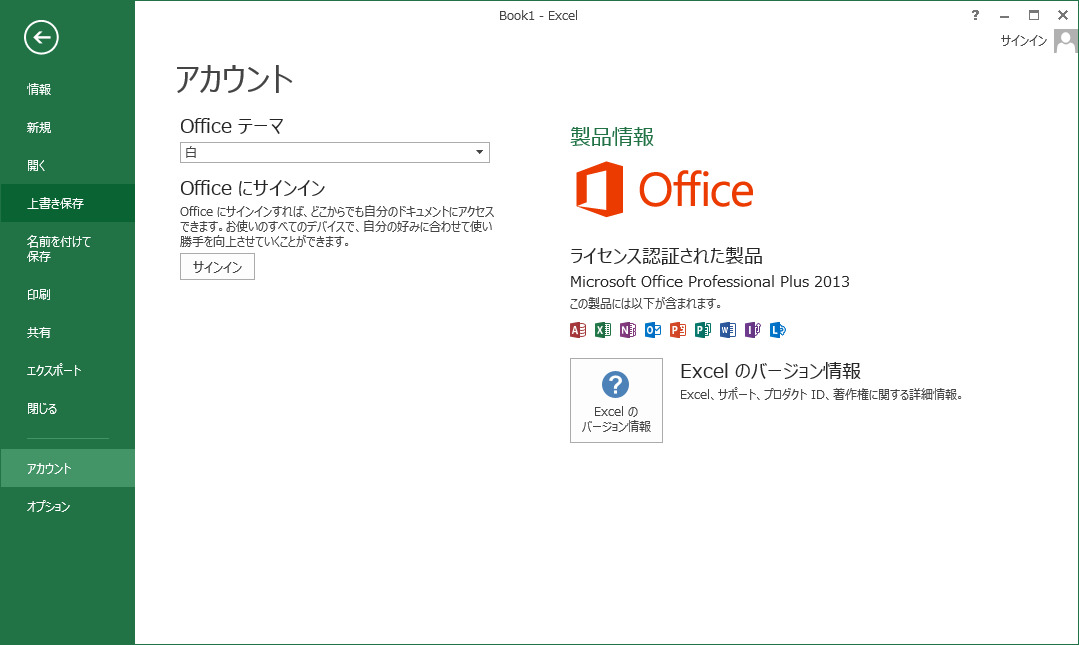This screenshot has height=645, width=1079.
Task: Choose 名前を付けて保存 from the sidebar
Action: pyautogui.click(x=59, y=248)
